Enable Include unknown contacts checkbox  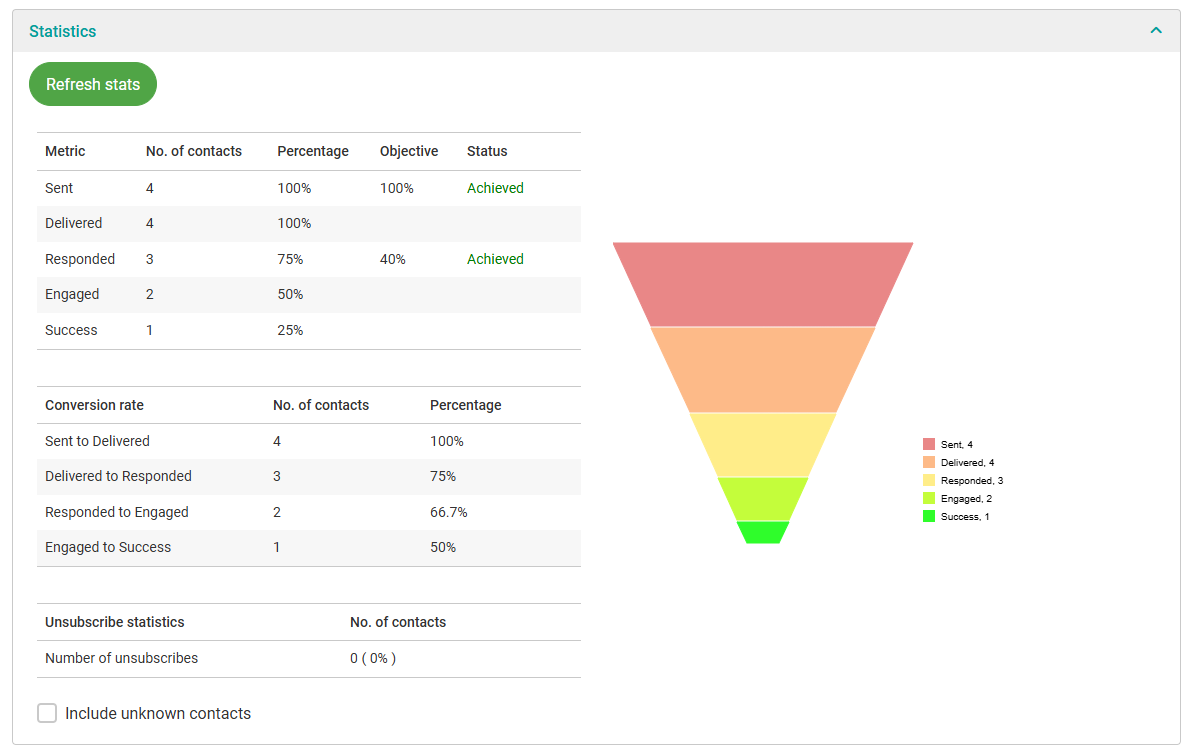[x=47, y=713]
